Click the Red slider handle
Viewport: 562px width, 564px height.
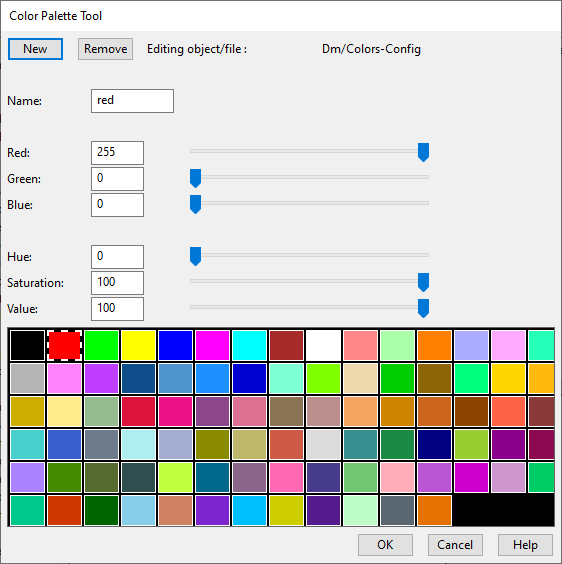pos(423,152)
